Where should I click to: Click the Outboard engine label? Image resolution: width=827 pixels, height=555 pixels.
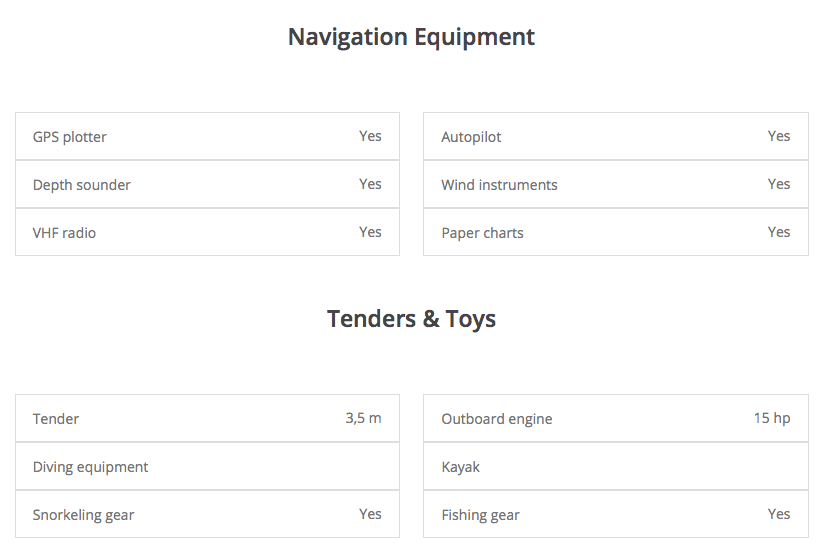point(496,419)
